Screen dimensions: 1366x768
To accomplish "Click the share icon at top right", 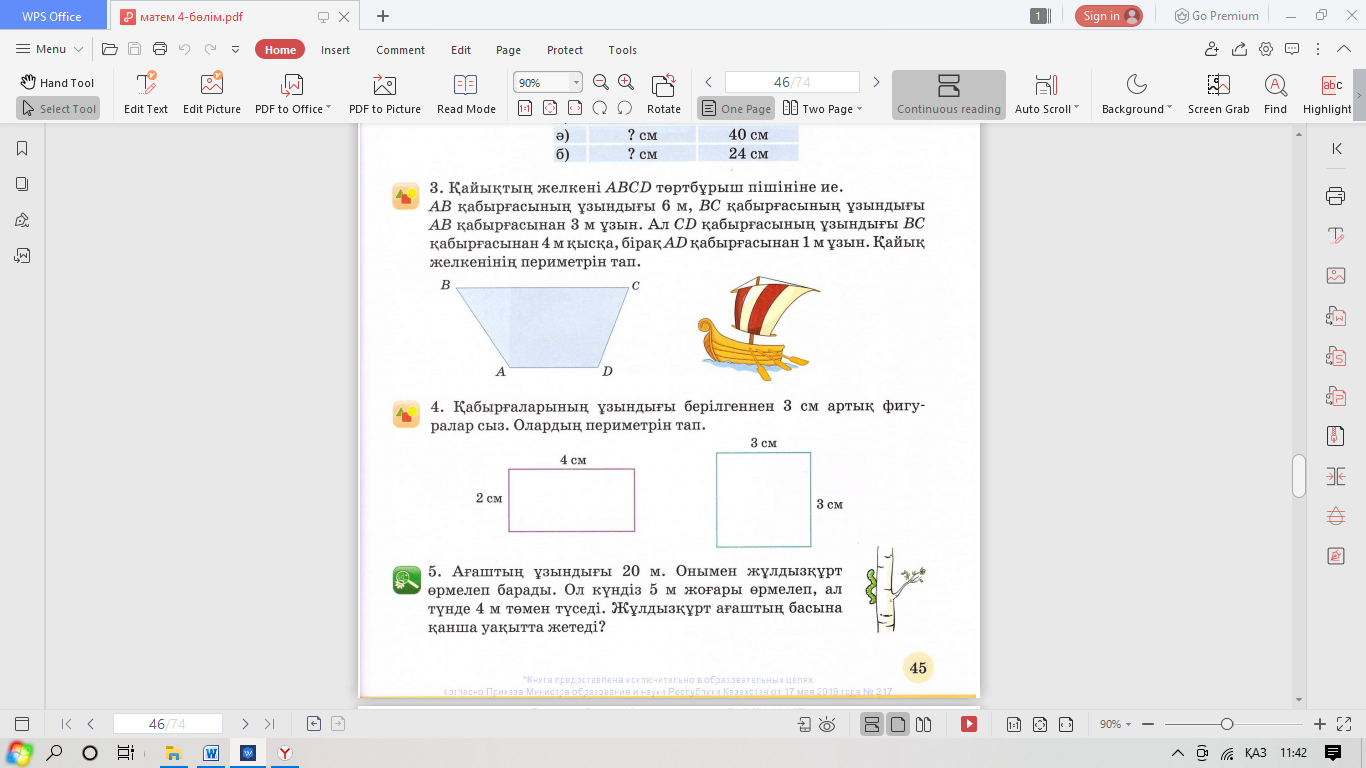I will tap(1239, 49).
